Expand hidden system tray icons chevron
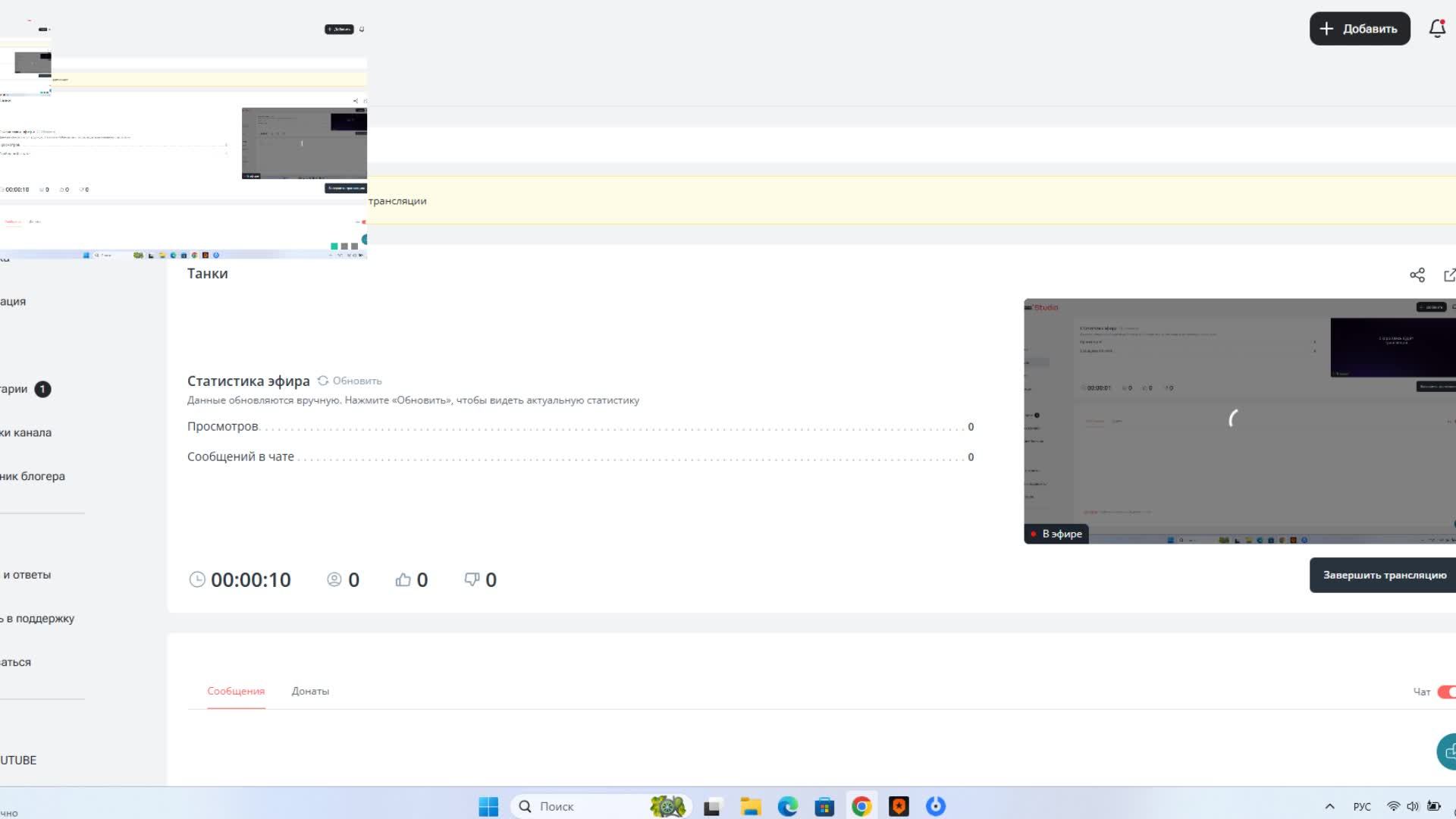Image resolution: width=1456 pixels, height=819 pixels. pos(1329,806)
